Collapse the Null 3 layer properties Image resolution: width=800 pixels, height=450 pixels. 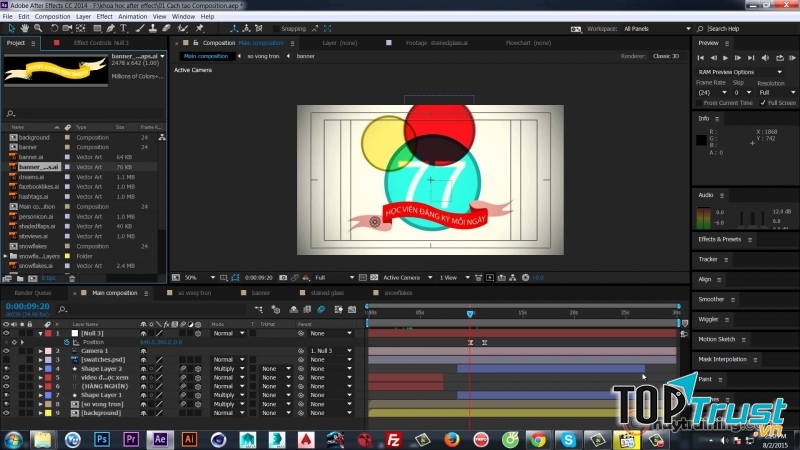coord(41,333)
